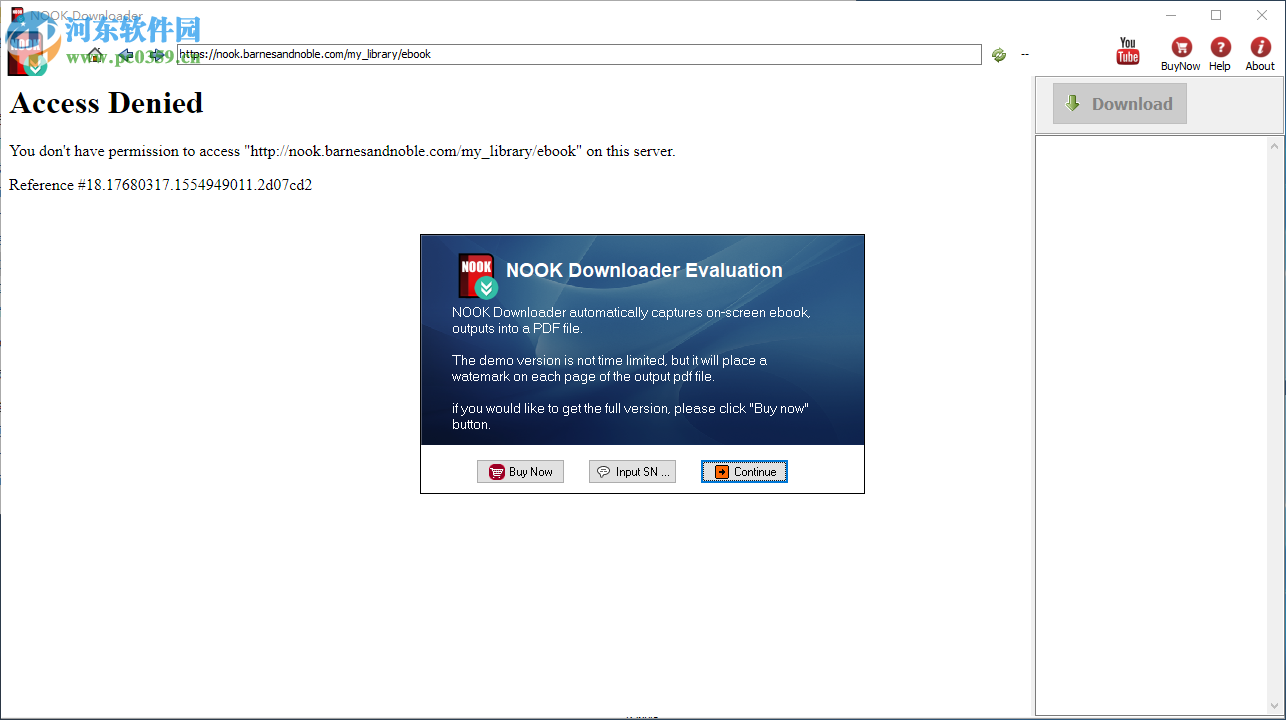Maximize the NOOK Downloader window
1286x720 pixels.
point(1216,15)
